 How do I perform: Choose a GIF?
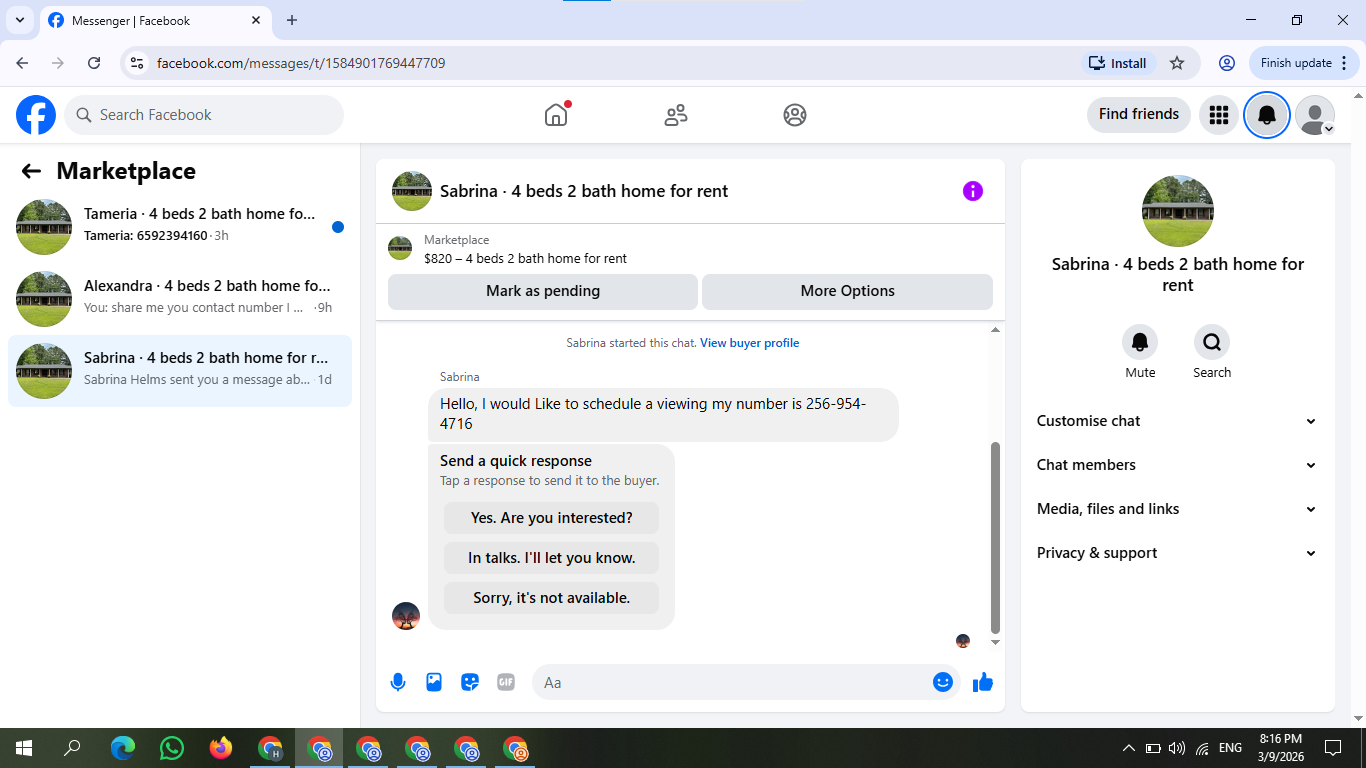506,682
